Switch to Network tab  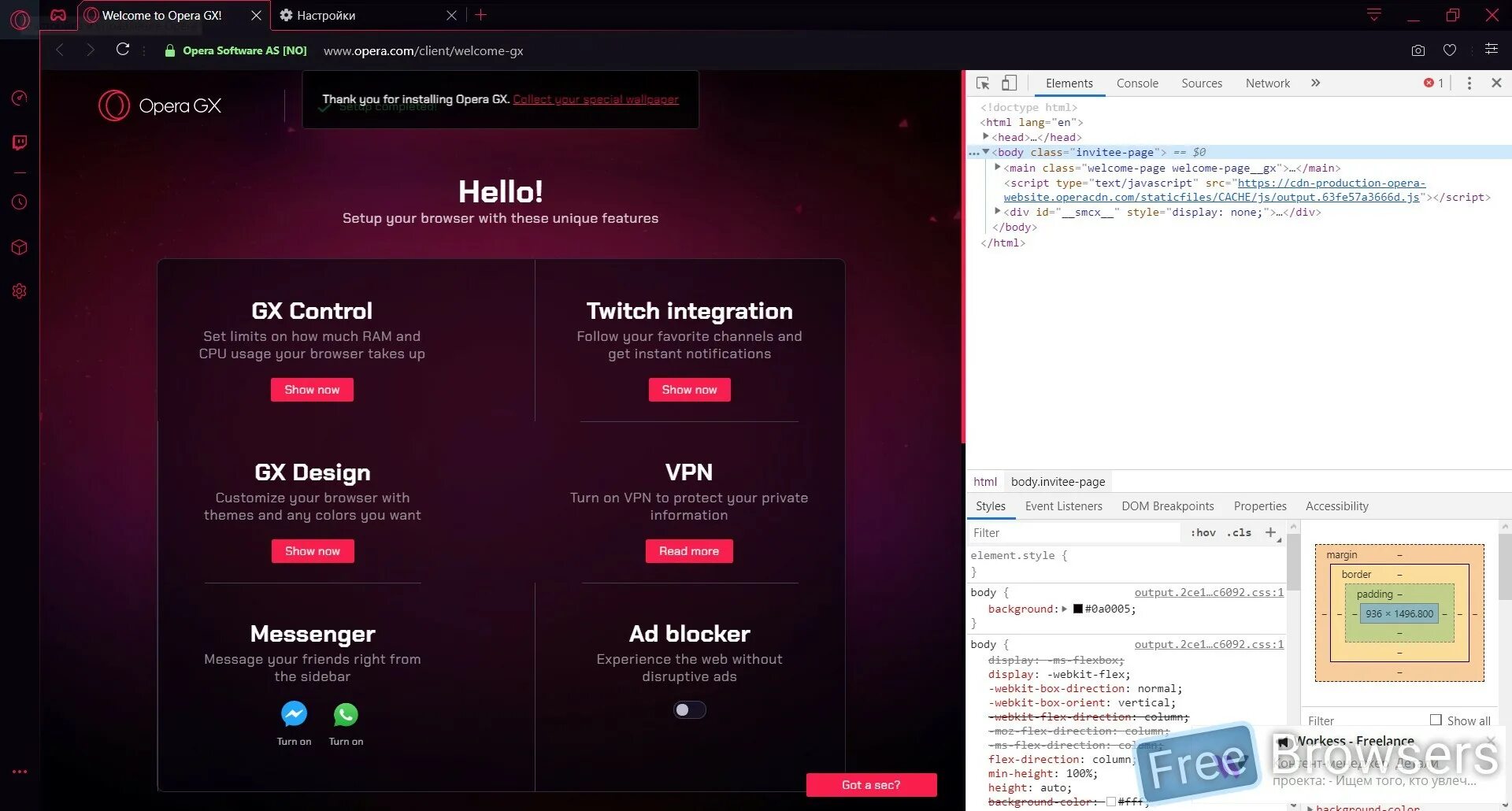click(1268, 83)
